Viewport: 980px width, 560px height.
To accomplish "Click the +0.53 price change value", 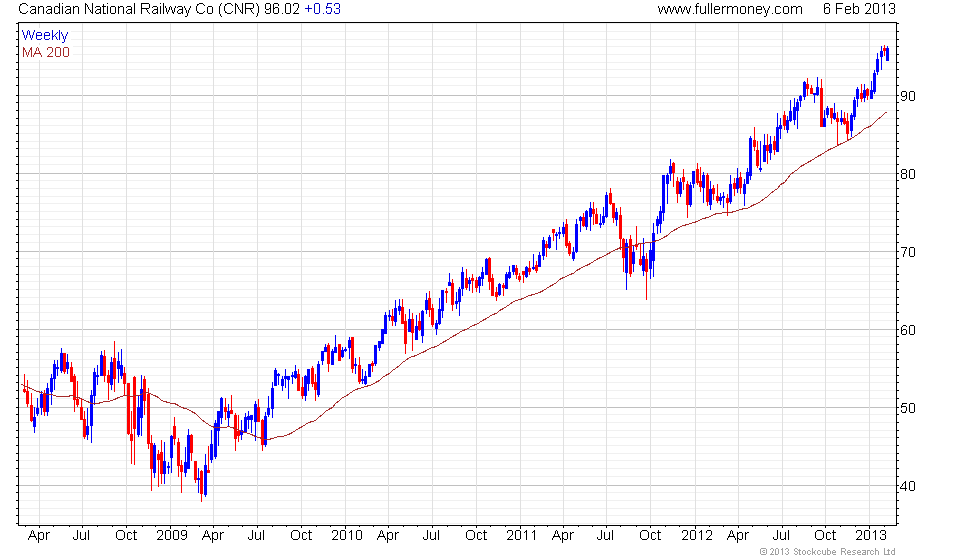I will [x=322, y=9].
